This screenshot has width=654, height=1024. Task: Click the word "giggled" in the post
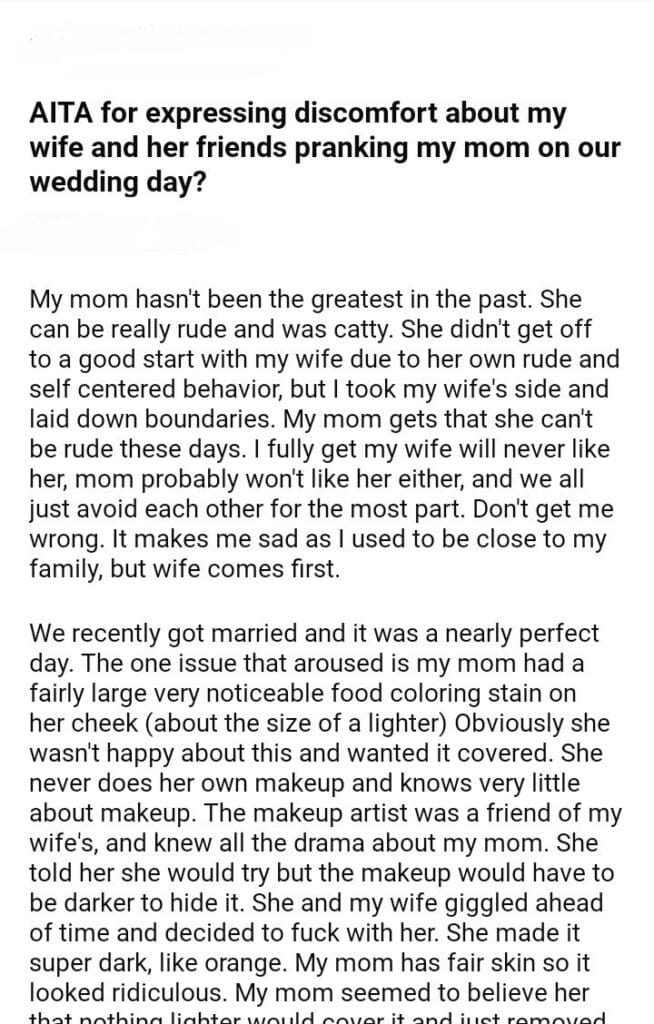point(479,903)
